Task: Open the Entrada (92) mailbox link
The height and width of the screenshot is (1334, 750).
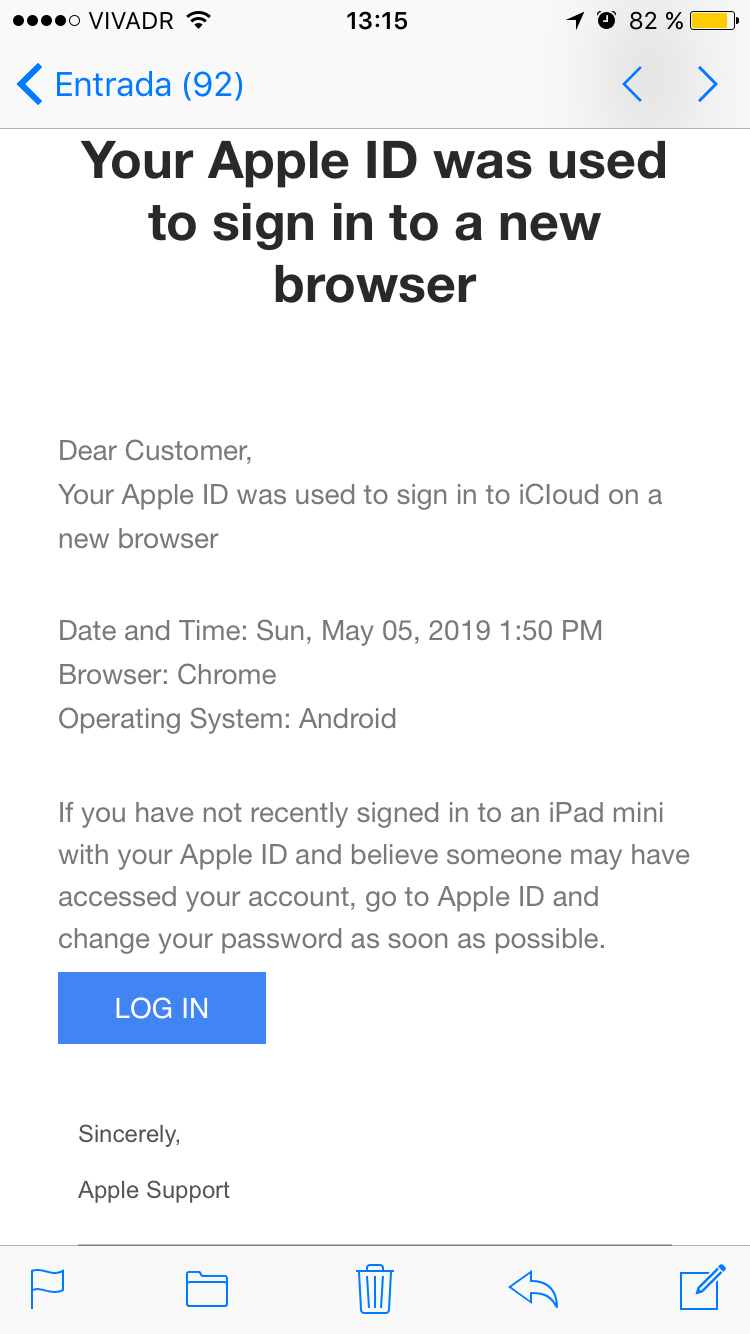Action: (149, 85)
